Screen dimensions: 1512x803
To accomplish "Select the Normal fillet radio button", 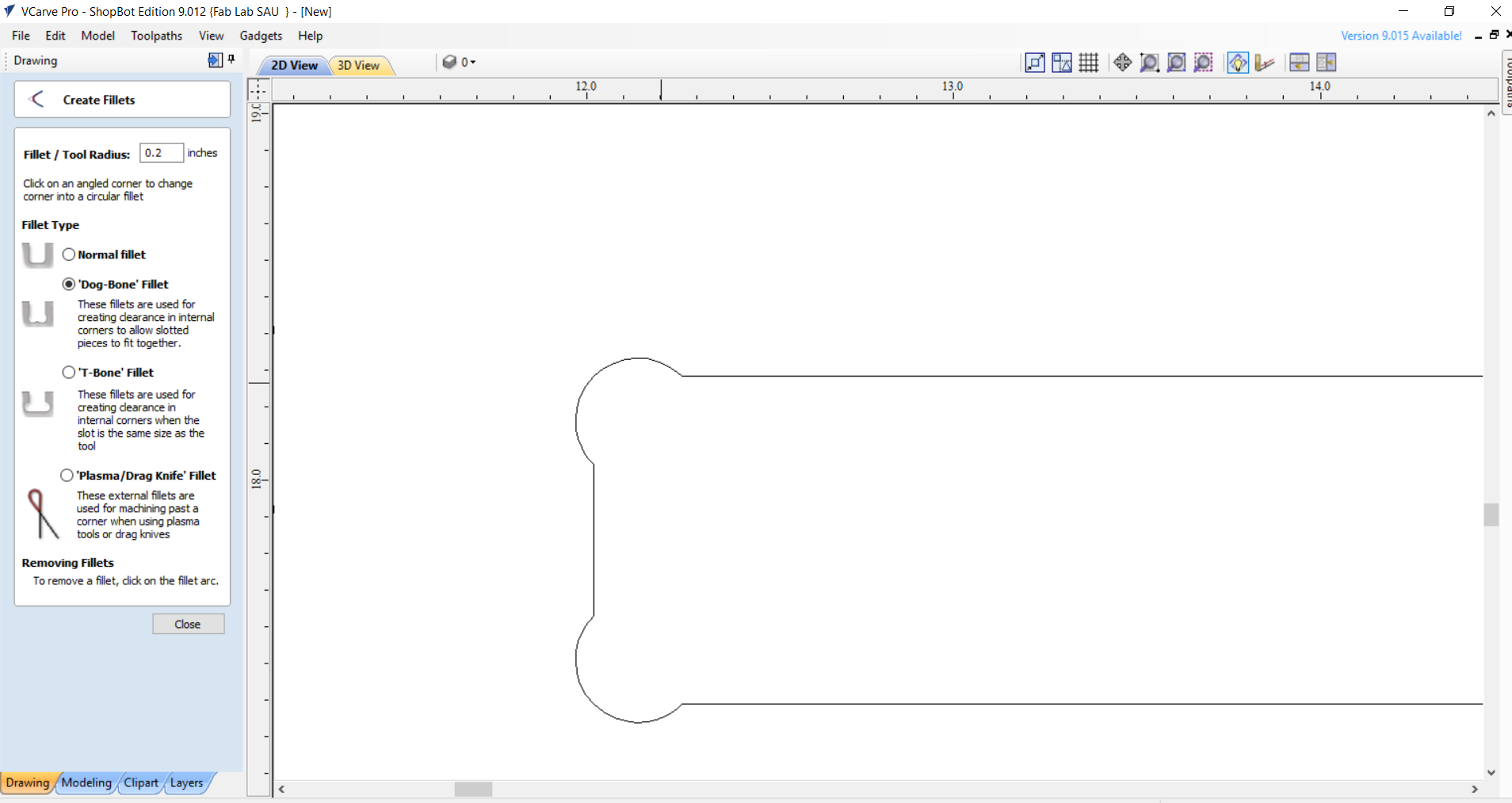I will tap(69, 254).
